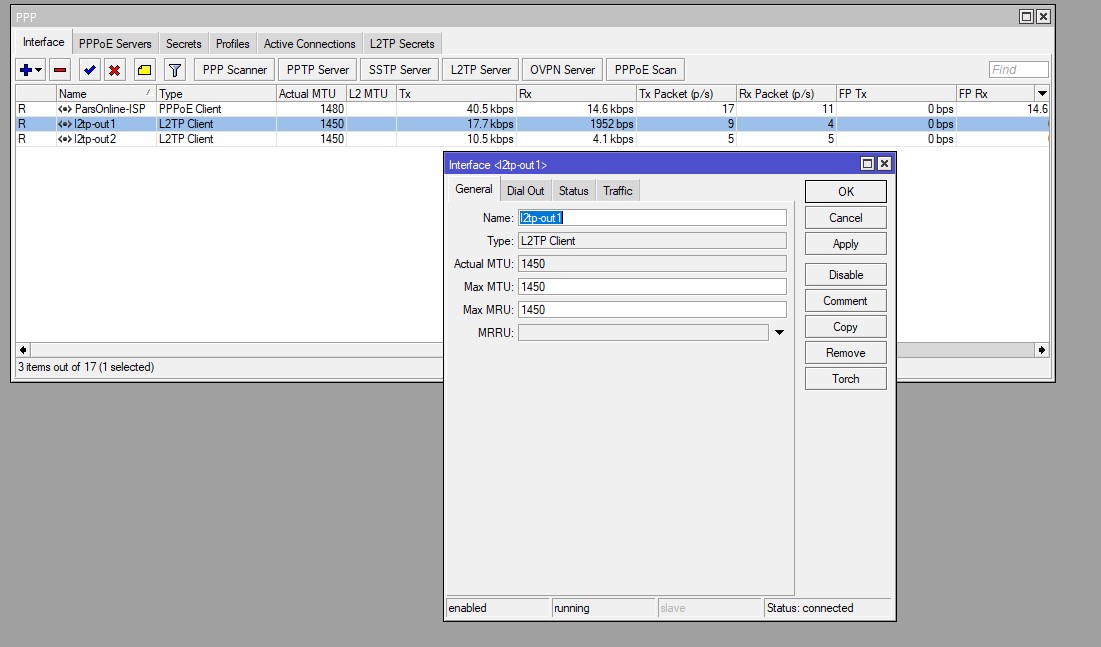
Task: Select the ParsOnline-ISP row name
Action: pos(110,109)
